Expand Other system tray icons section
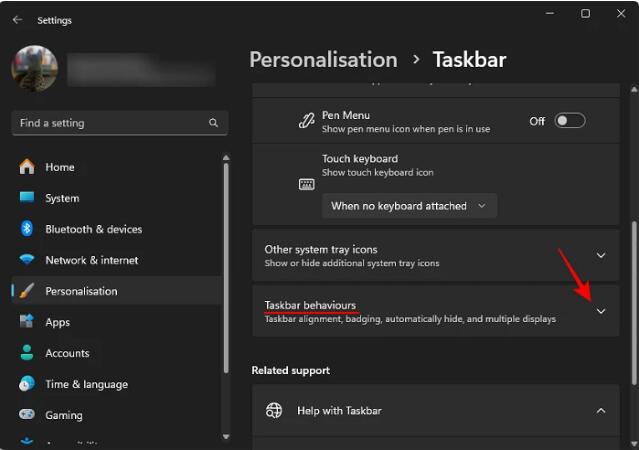This screenshot has height=450, width=639. pyautogui.click(x=600, y=256)
